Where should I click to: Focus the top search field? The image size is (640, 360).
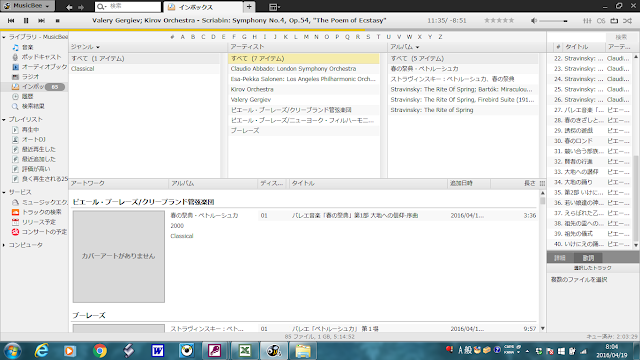coord(128,7)
